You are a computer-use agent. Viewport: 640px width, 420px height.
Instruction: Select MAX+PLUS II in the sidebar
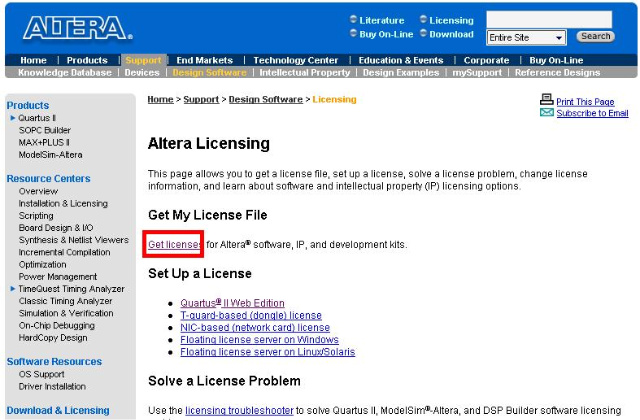pyautogui.click(x=44, y=142)
